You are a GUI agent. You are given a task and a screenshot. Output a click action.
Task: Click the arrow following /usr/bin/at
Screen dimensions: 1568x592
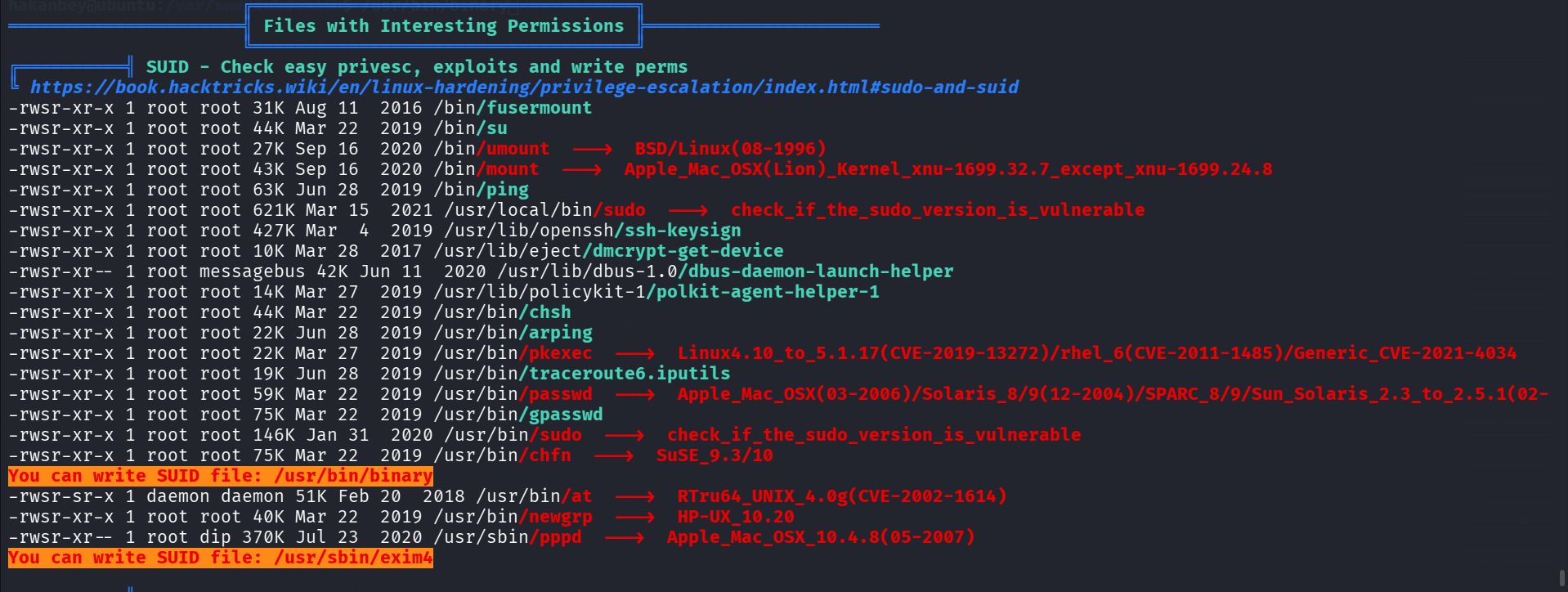634,497
